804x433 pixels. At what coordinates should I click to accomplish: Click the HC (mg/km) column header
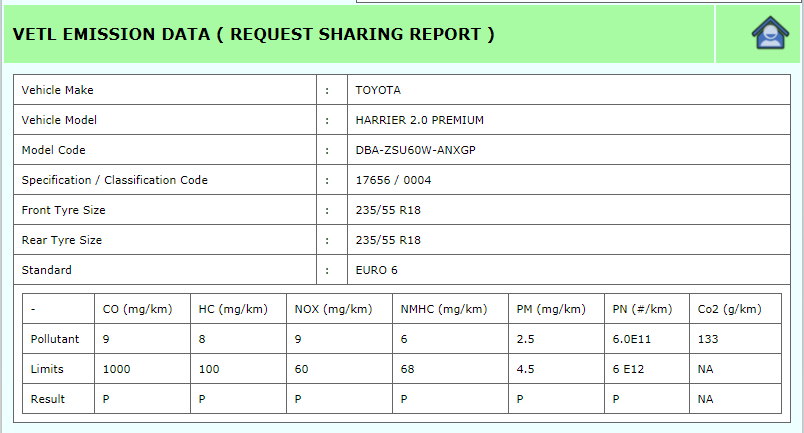(233, 309)
